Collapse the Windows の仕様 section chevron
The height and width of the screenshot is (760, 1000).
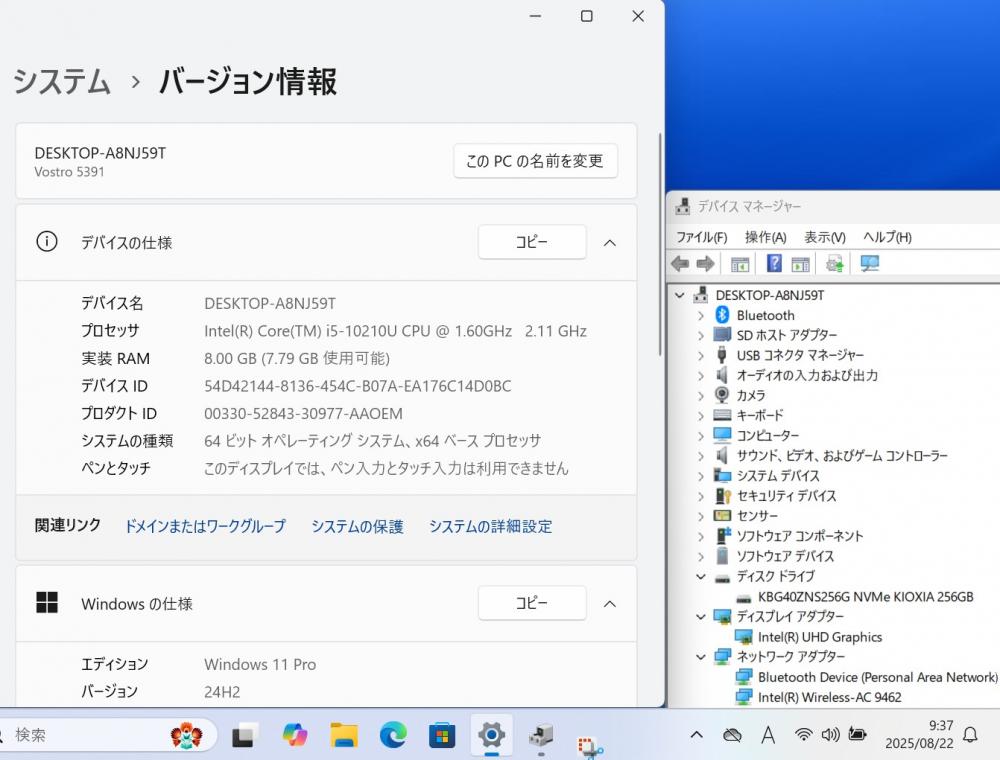610,604
